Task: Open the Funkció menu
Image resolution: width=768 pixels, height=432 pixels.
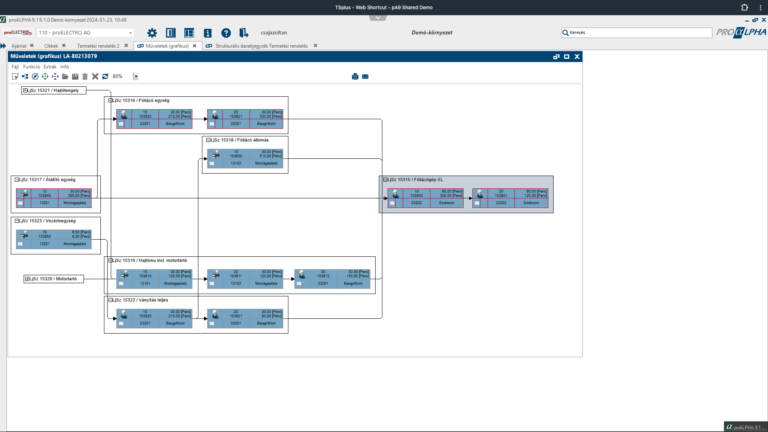Action: 32,67
